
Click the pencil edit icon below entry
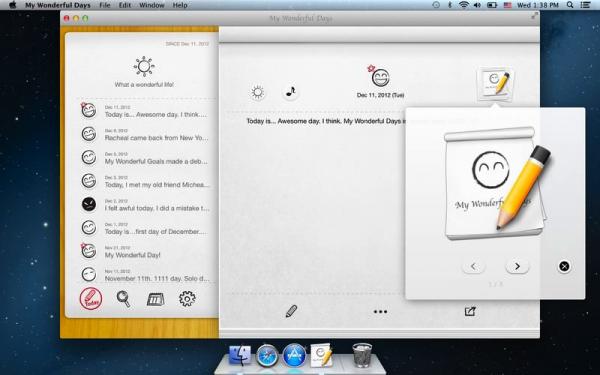pyautogui.click(x=291, y=311)
